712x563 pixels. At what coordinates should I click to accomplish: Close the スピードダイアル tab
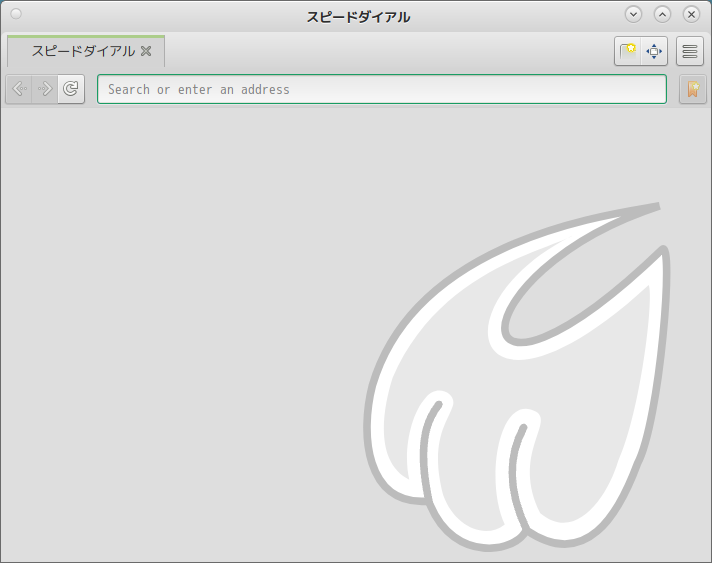(x=146, y=51)
